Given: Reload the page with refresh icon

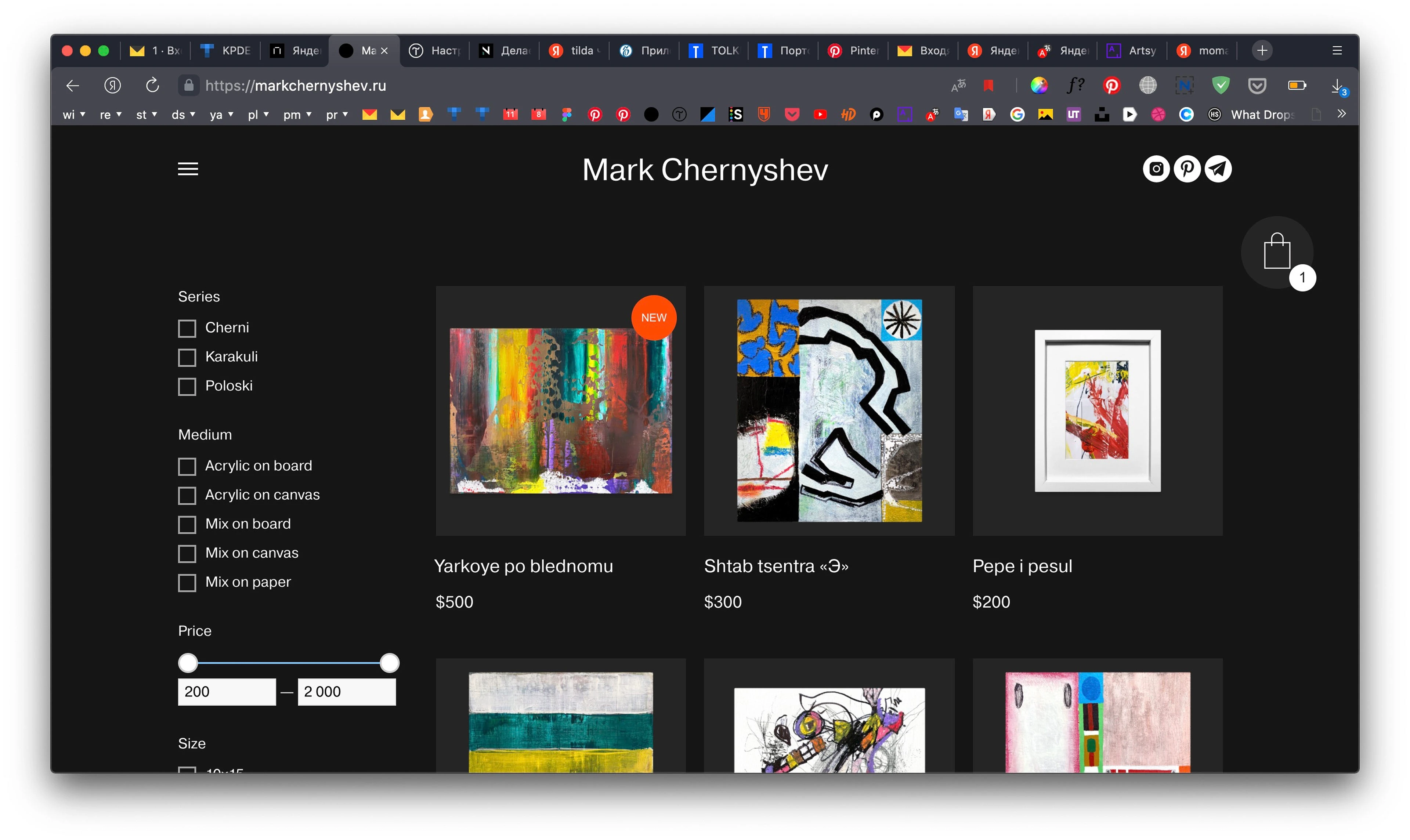Looking at the screenshot, I should pyautogui.click(x=152, y=86).
